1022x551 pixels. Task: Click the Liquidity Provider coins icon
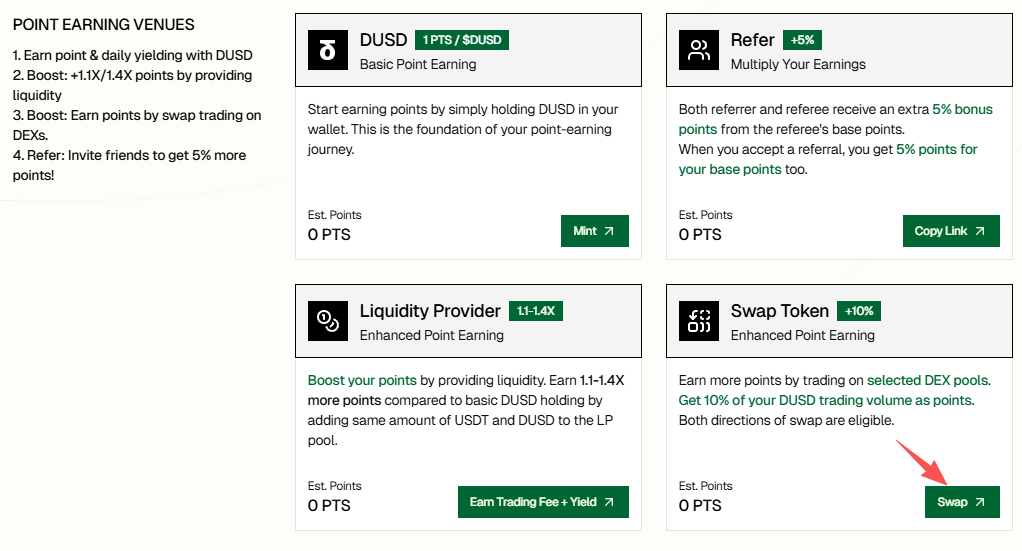point(327,321)
